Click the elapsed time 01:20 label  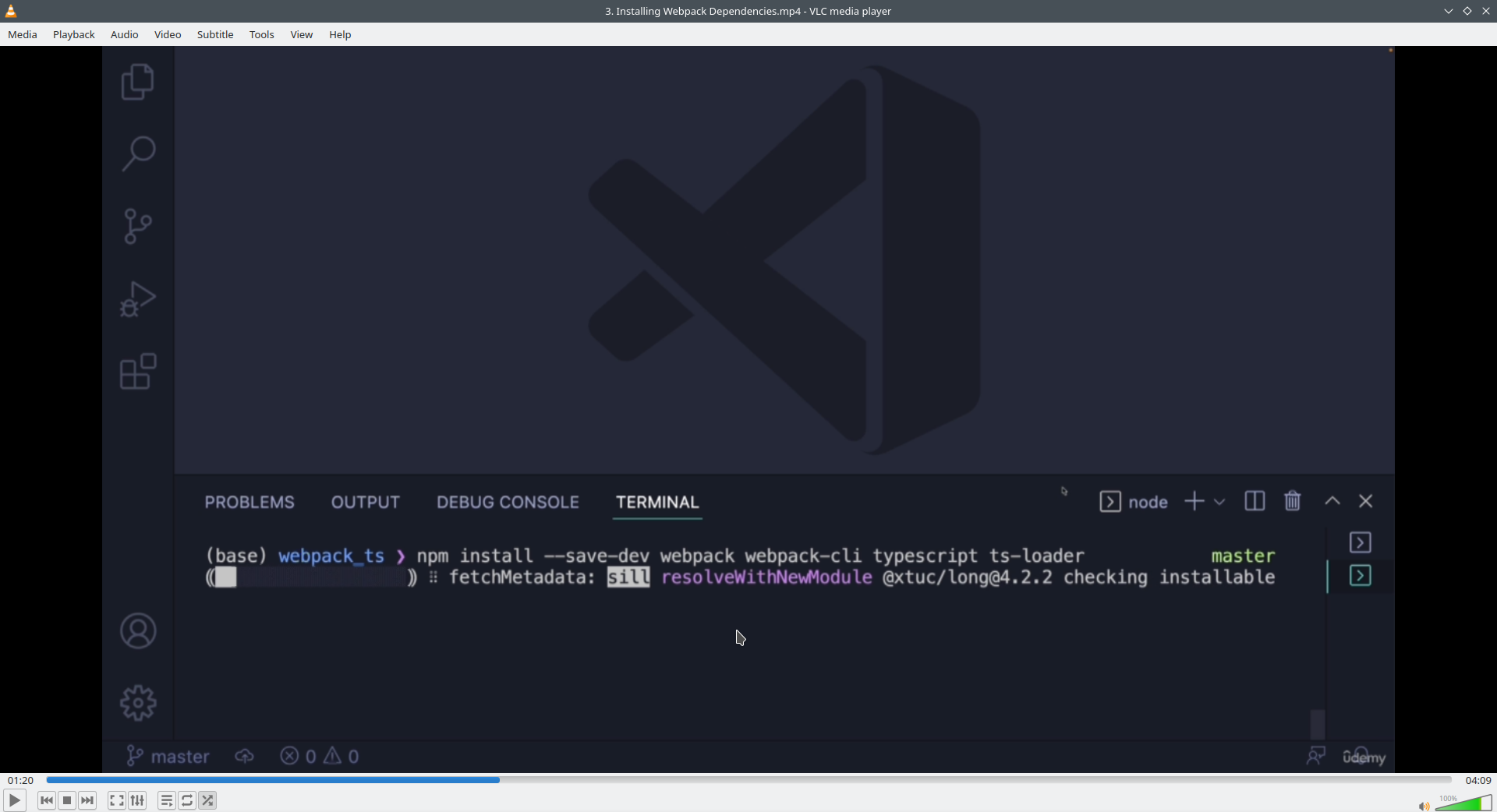(21, 780)
